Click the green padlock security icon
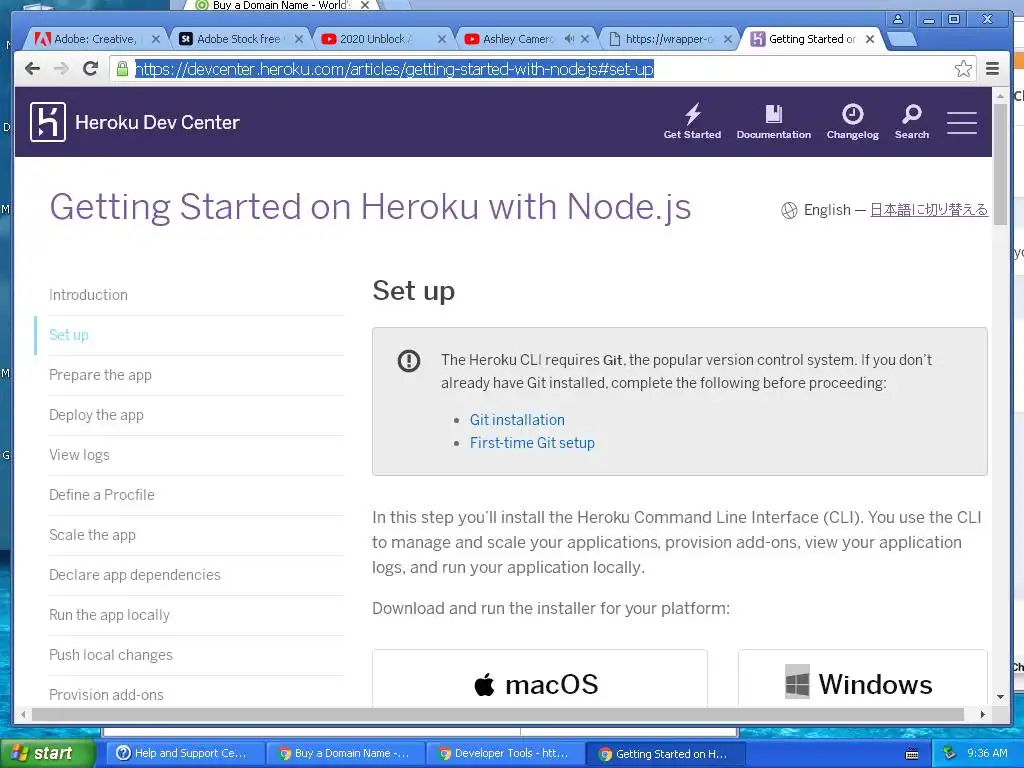The width and height of the screenshot is (1024, 768). 122,69
